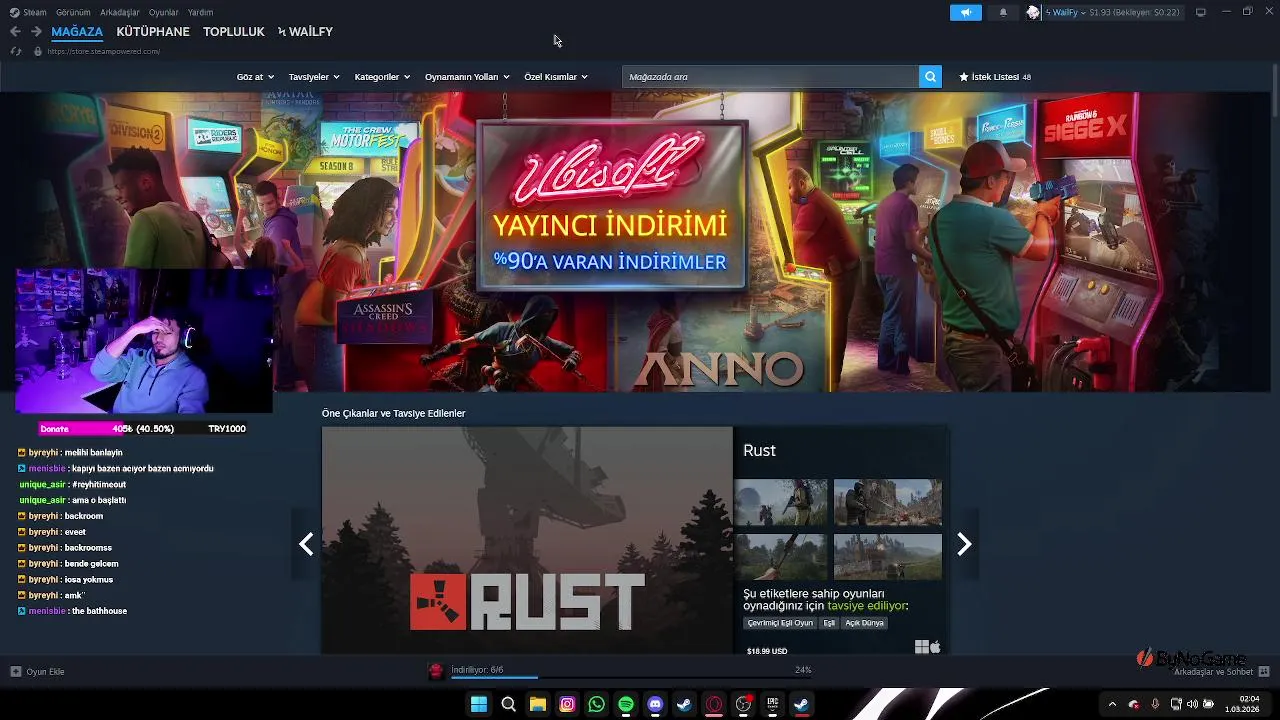Open the top-right Rust screenshot thumbnail
This screenshot has height=720, width=1280.
[888, 502]
